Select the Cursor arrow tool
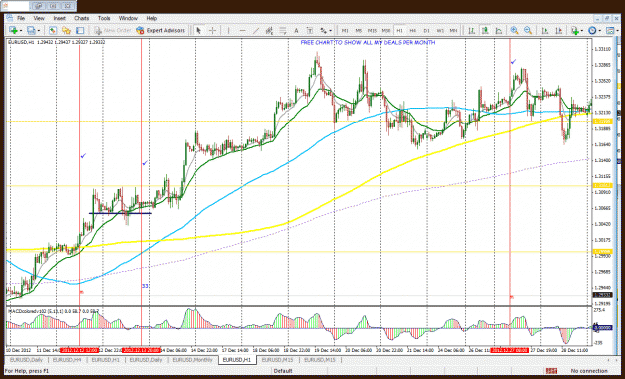 199,30
